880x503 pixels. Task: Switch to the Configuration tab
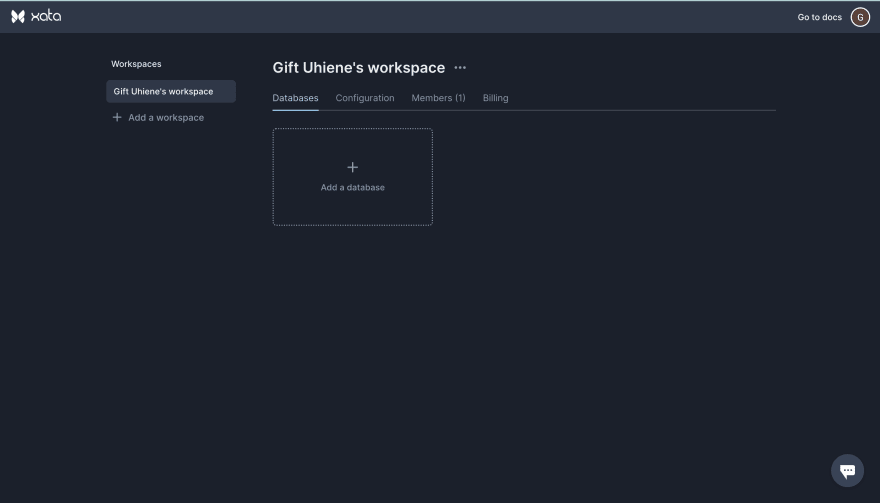pyautogui.click(x=365, y=98)
